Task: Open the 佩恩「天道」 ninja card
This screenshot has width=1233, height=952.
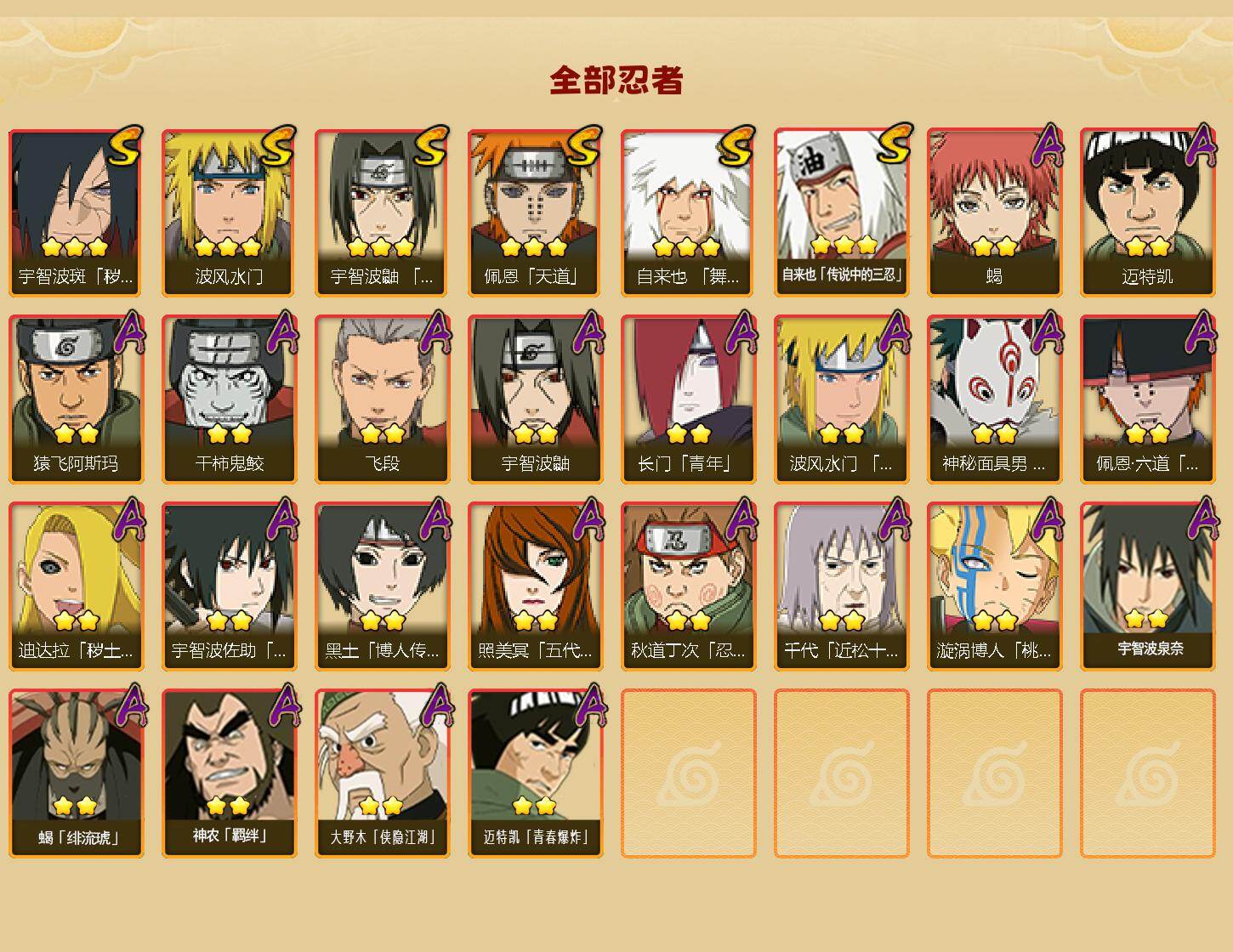Action: pyautogui.click(x=535, y=212)
